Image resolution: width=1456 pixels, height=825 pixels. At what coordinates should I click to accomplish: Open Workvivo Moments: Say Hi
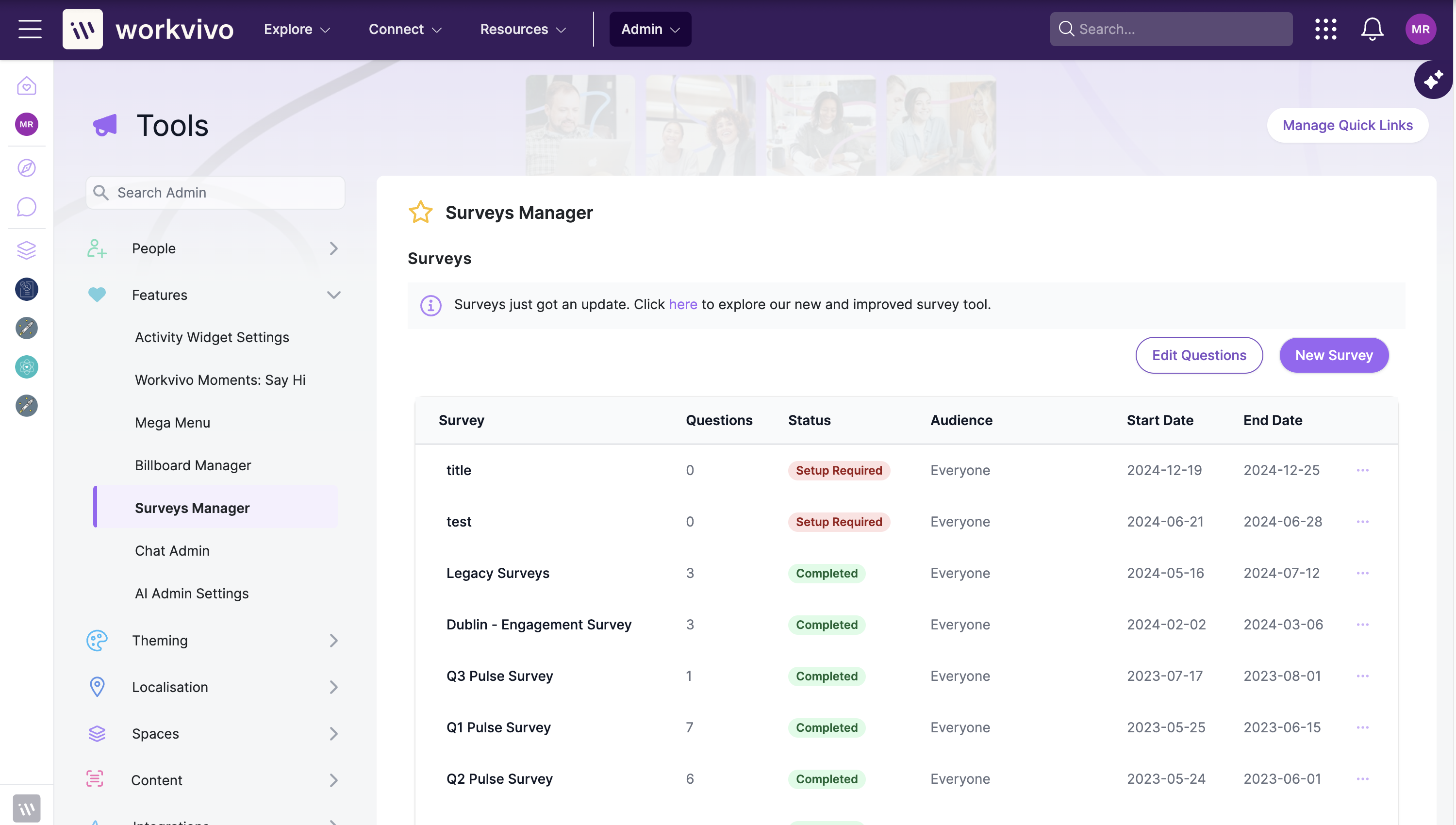(220, 379)
